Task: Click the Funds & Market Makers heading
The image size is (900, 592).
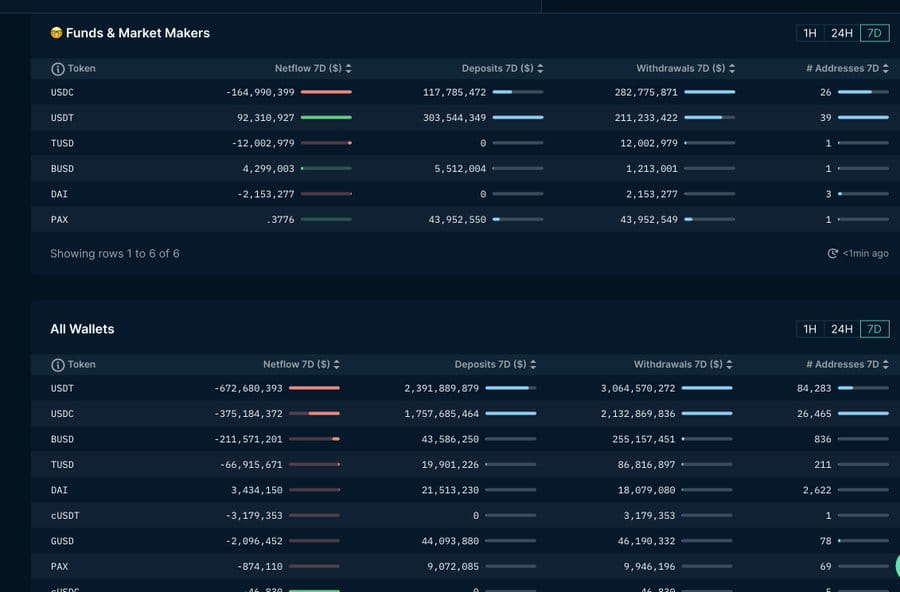Action: [x=138, y=33]
